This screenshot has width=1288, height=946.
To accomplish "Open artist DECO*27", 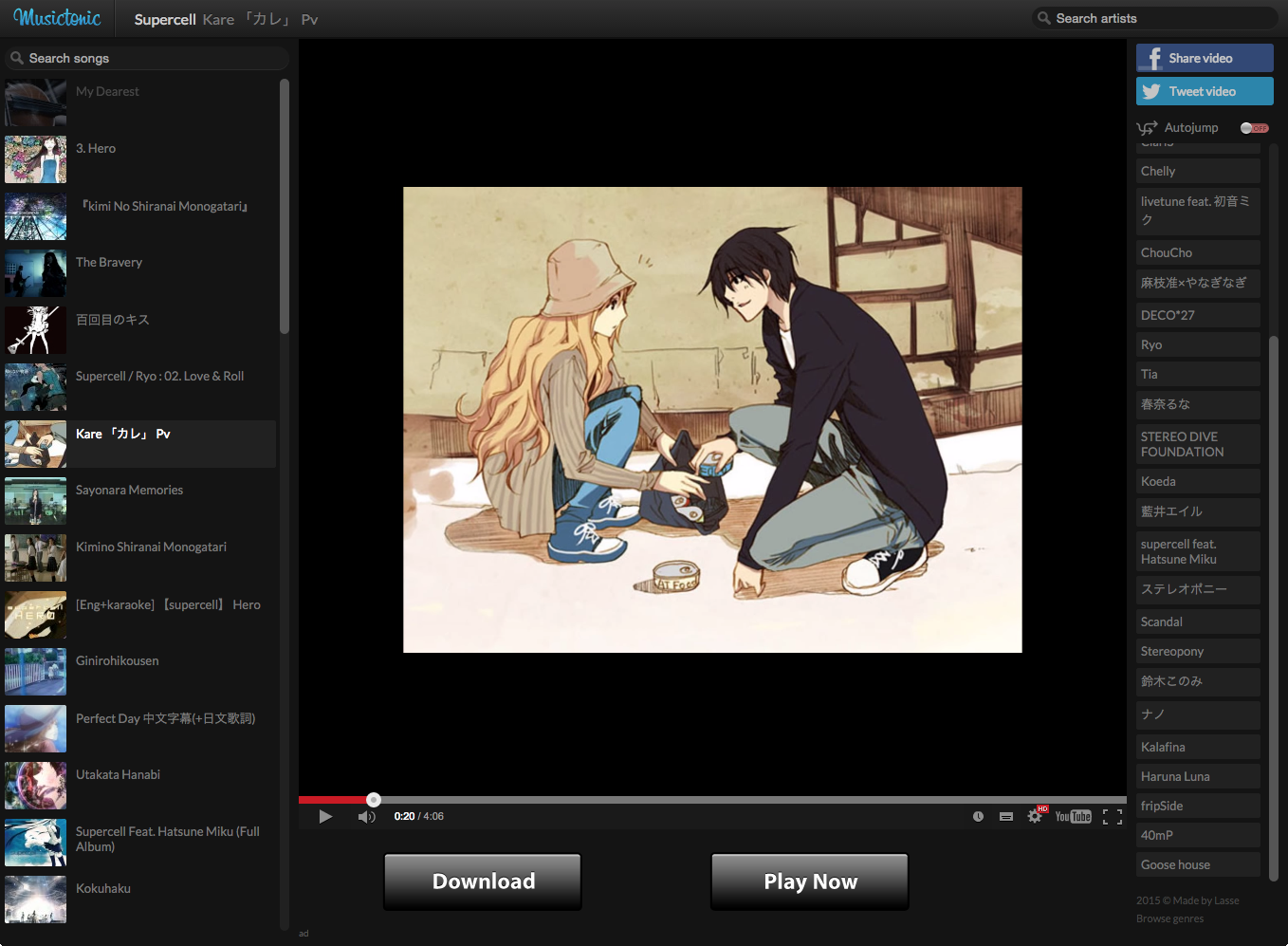I will click(1198, 315).
